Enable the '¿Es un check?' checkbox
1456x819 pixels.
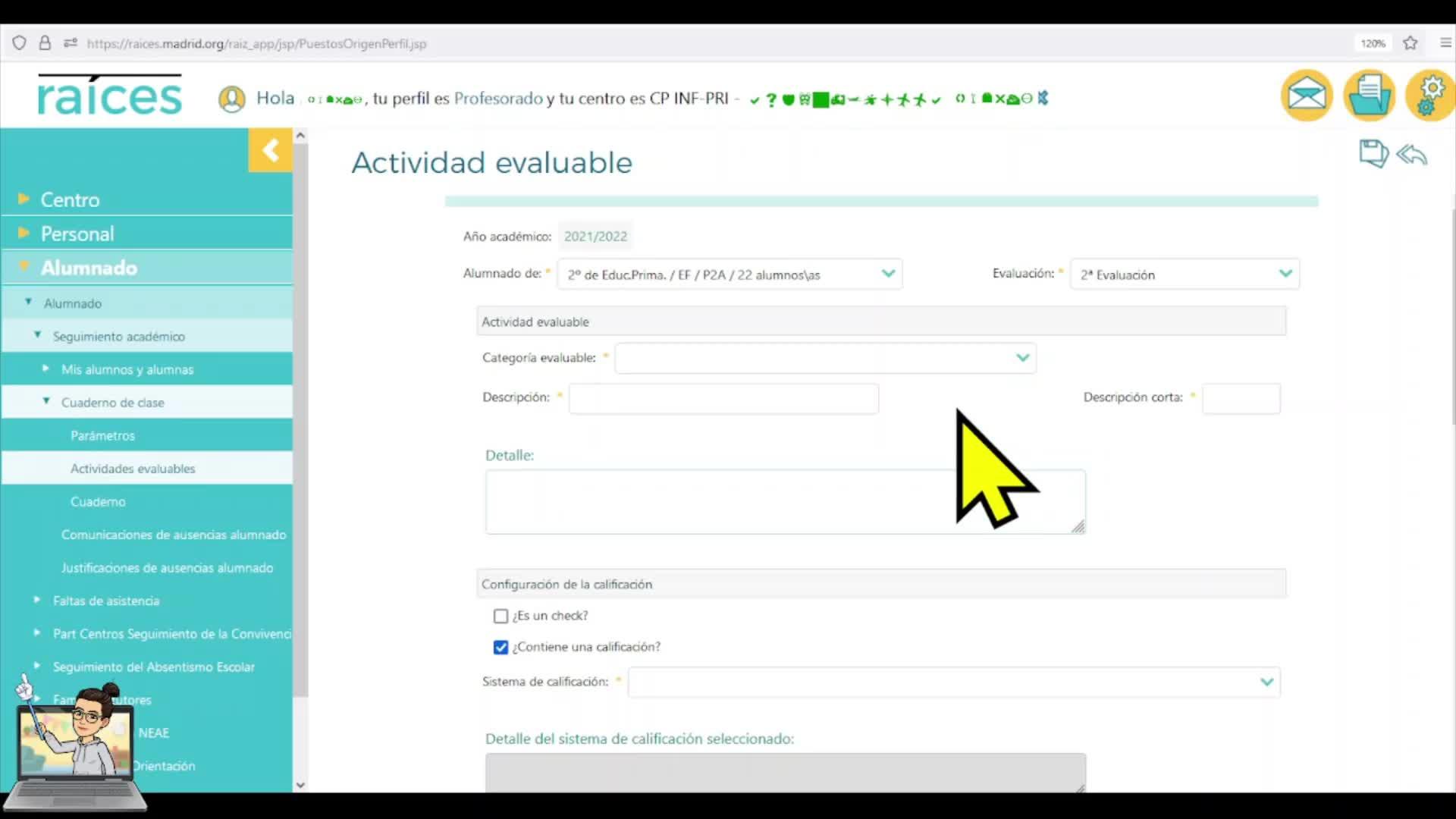click(x=500, y=616)
